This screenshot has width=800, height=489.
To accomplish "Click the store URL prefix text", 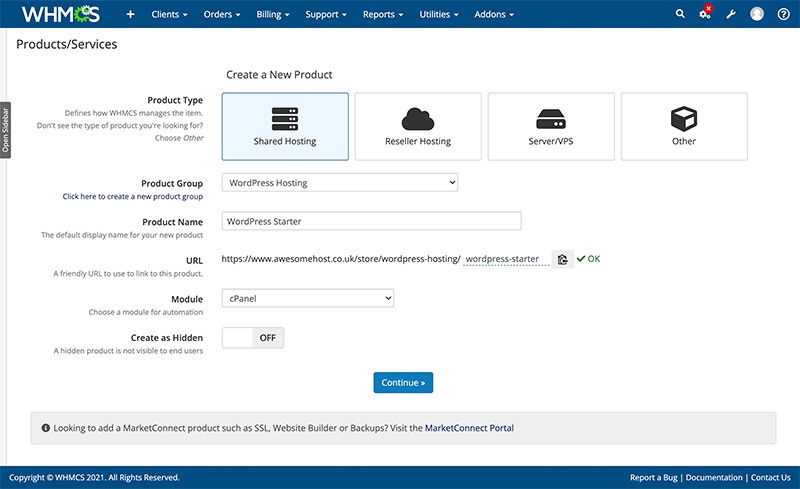I will [341, 259].
